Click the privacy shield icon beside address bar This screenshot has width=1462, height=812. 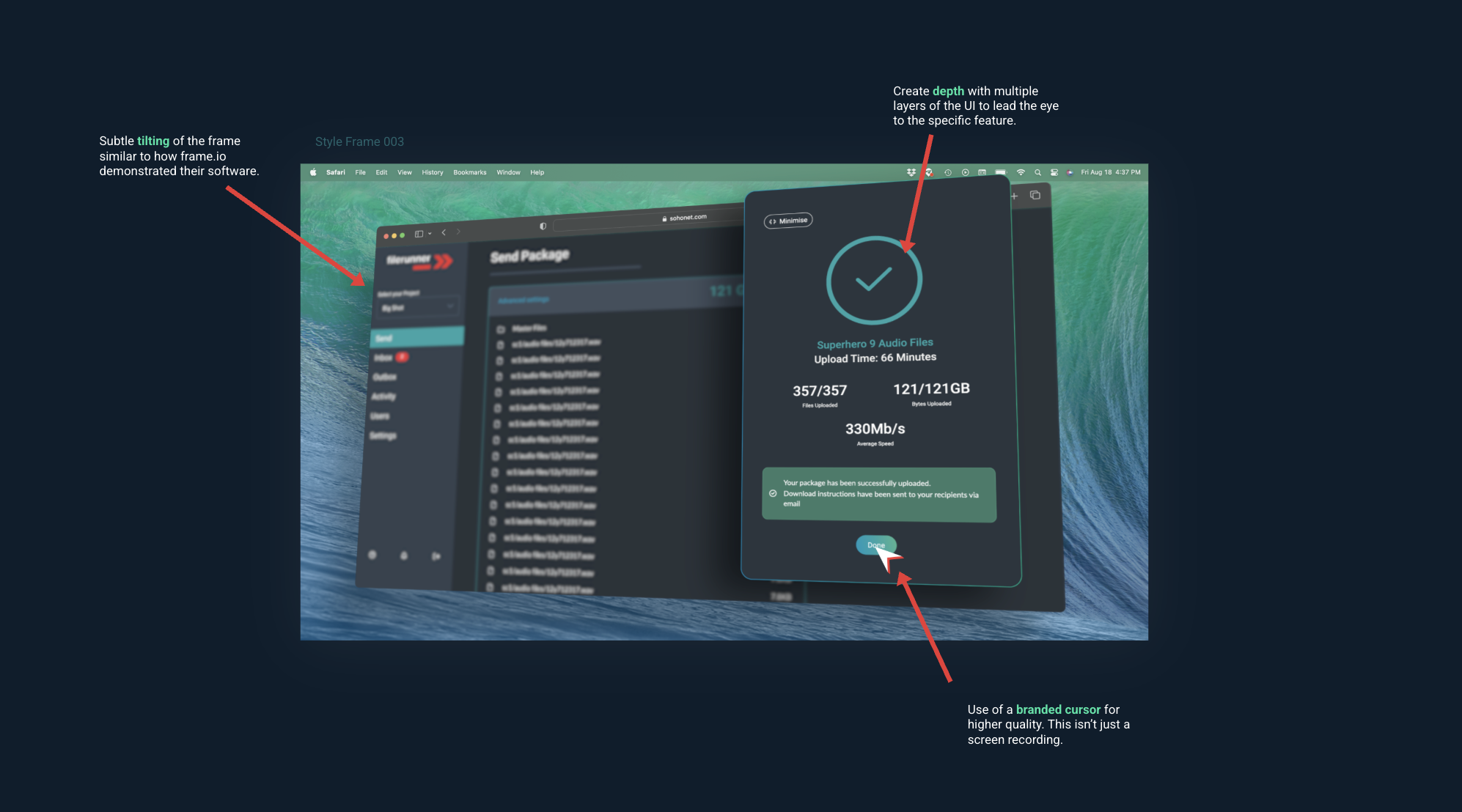543,226
